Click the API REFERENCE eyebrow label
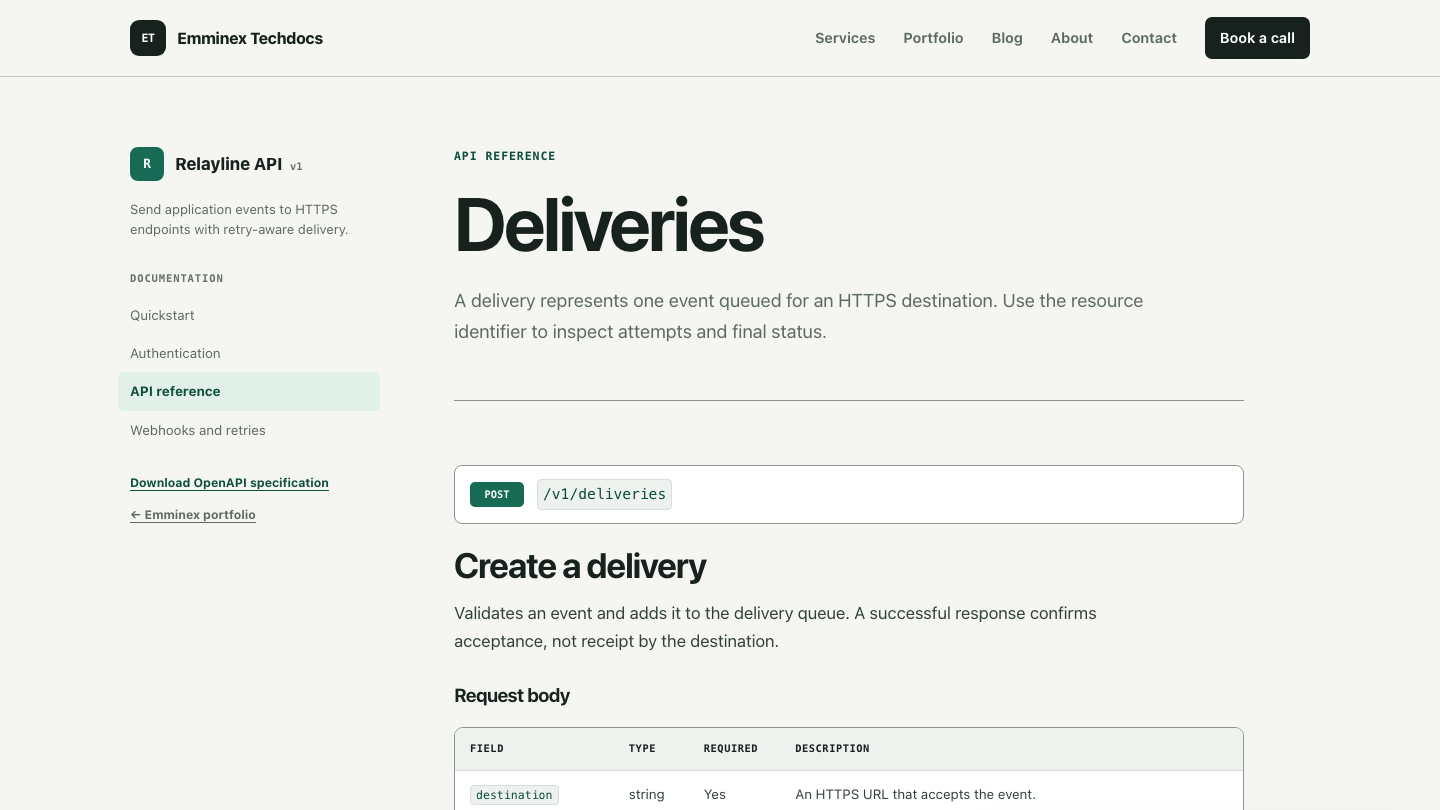Screen dimensions: 1440x810 pos(505,156)
